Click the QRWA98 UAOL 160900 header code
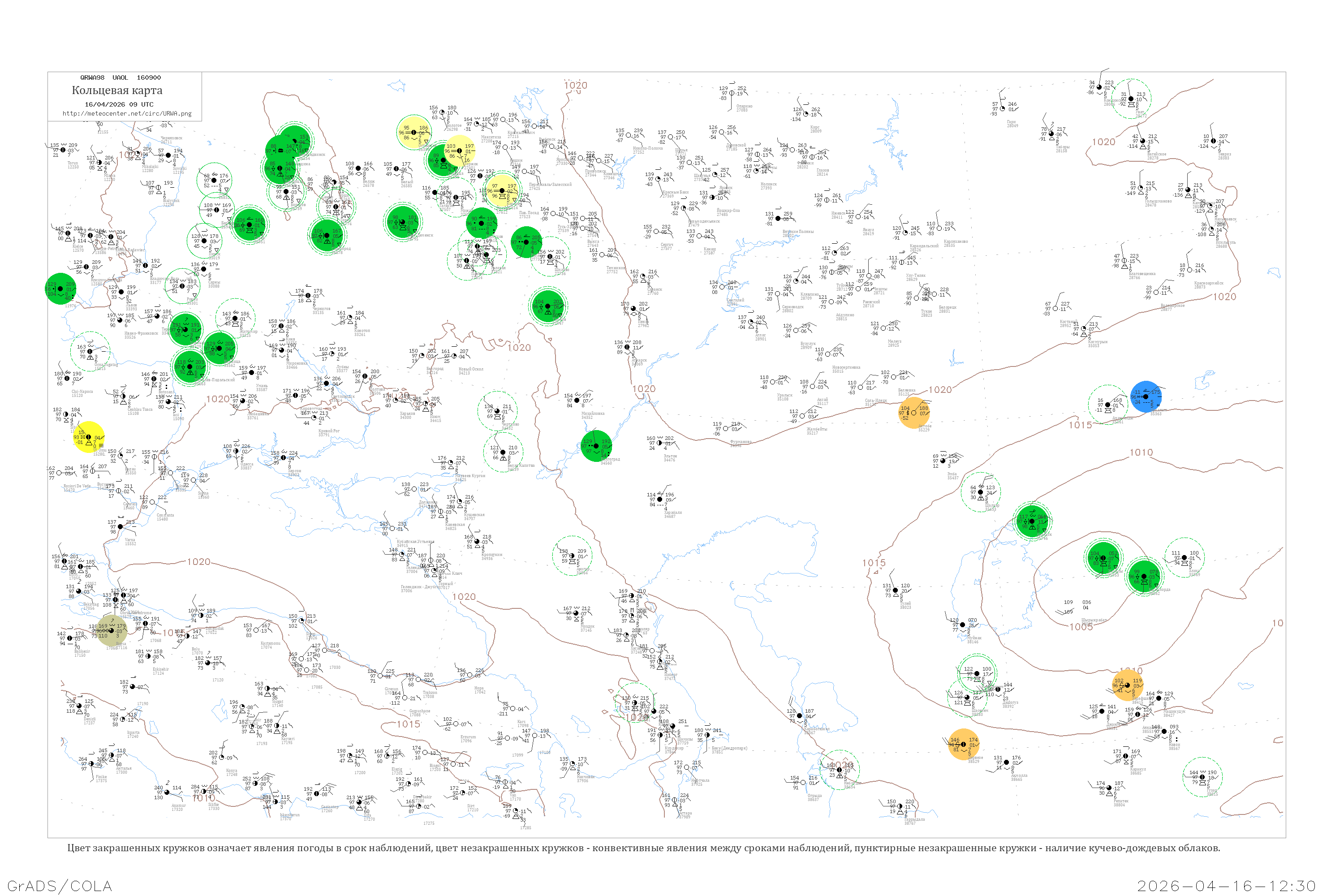The image size is (1344, 896). pos(120,77)
